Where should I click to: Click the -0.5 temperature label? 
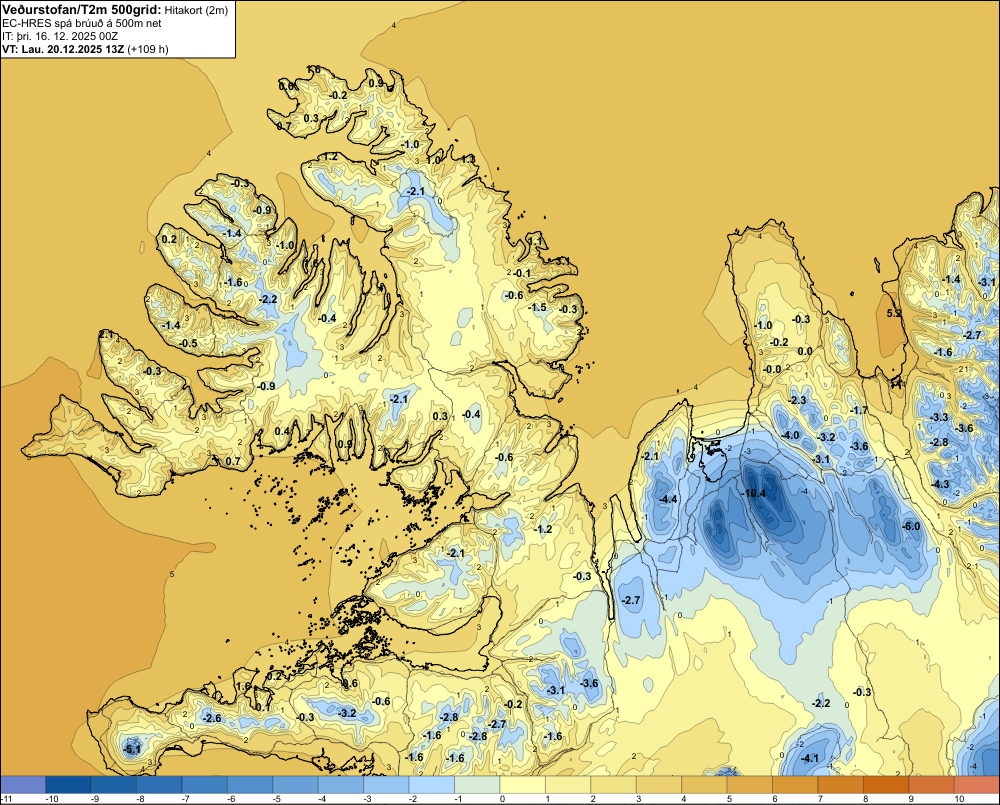(188, 343)
